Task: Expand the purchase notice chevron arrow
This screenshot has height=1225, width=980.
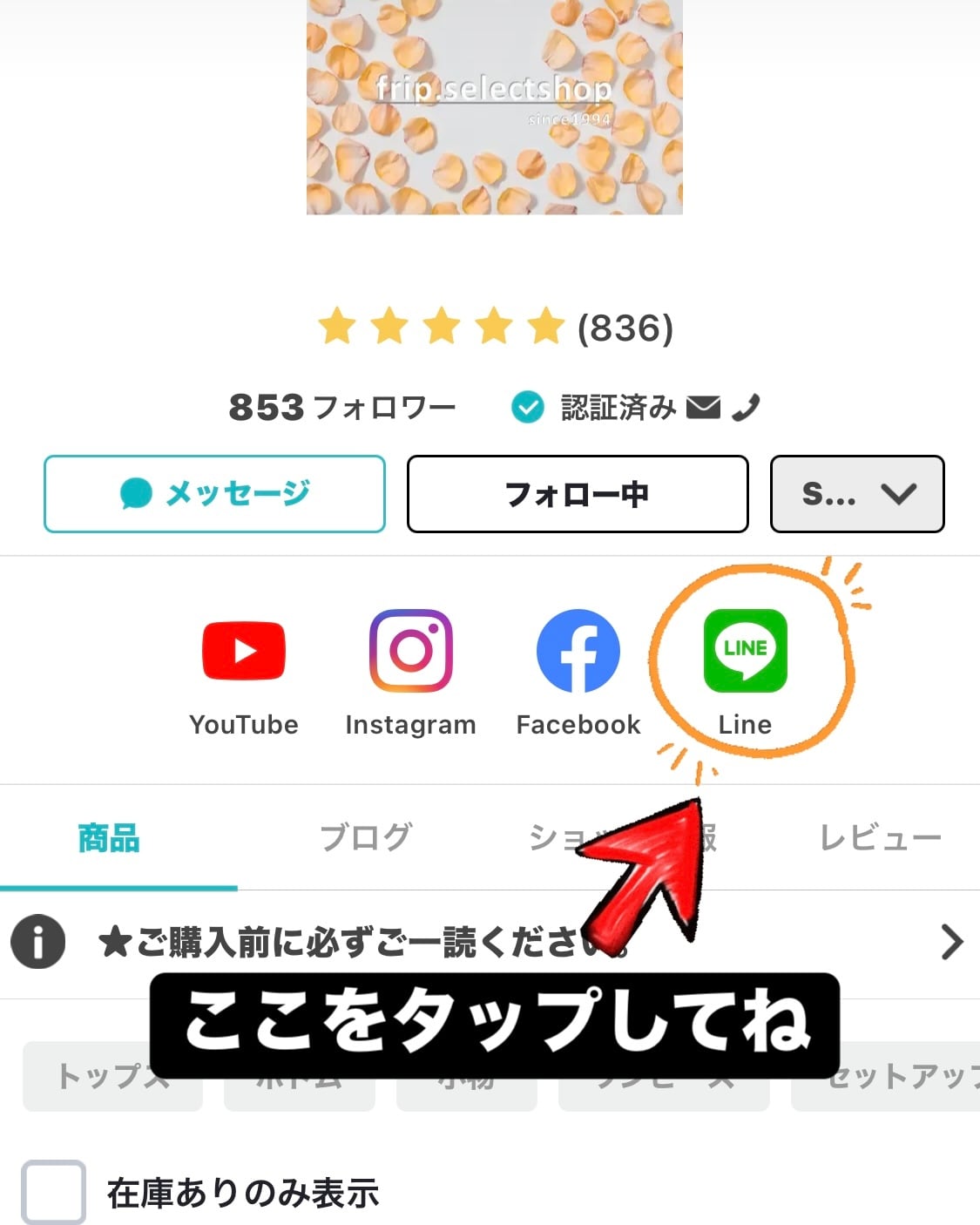Action: (952, 942)
